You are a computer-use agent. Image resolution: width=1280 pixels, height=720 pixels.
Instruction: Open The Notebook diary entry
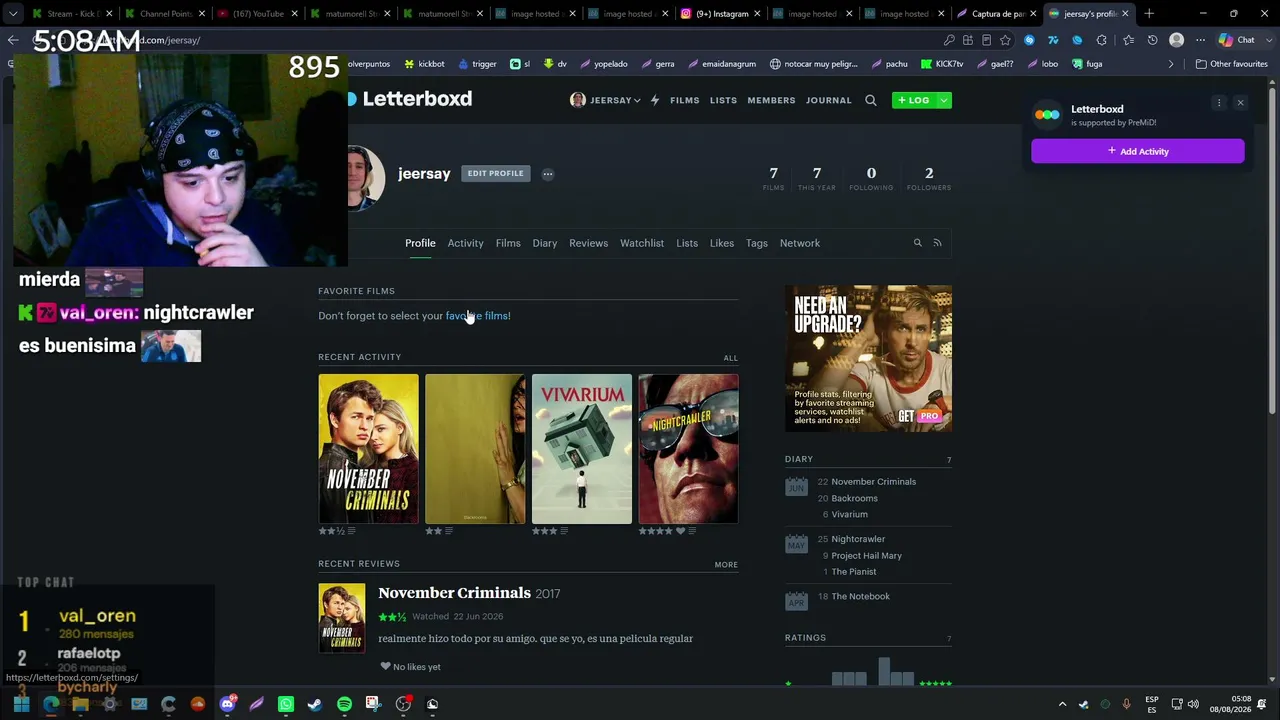[861, 597]
